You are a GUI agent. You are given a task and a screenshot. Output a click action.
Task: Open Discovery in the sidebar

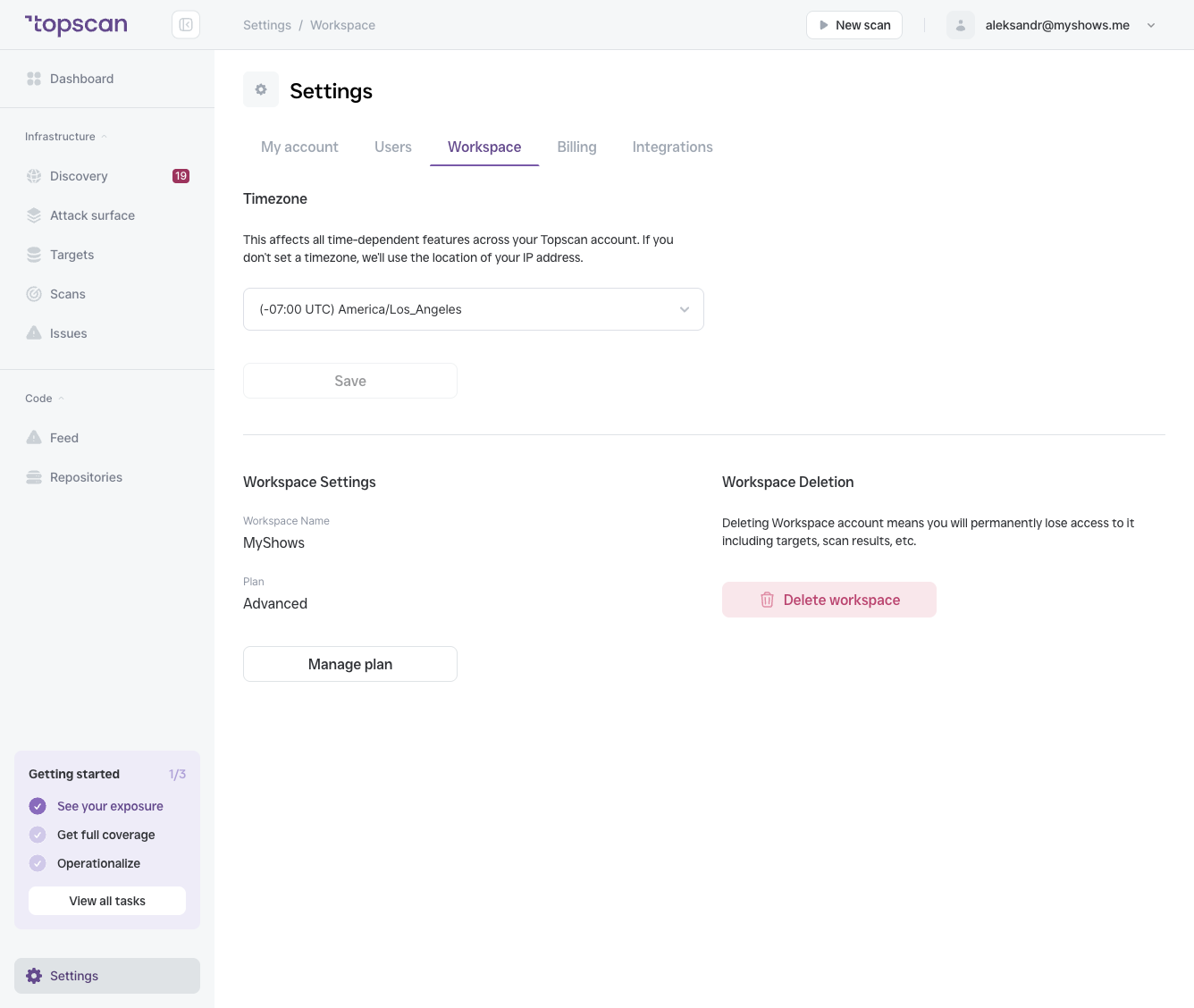point(107,176)
